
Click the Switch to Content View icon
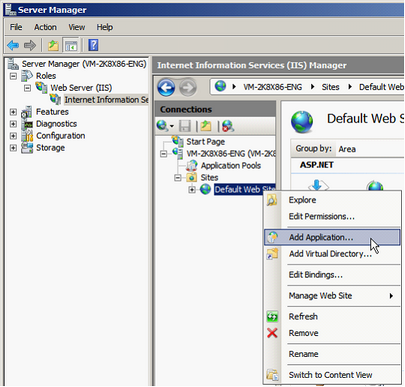pyautogui.click(x=272, y=375)
